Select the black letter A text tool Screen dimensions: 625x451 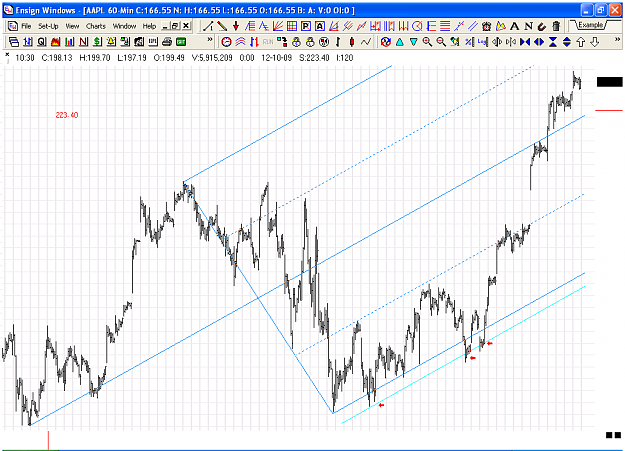(515, 26)
